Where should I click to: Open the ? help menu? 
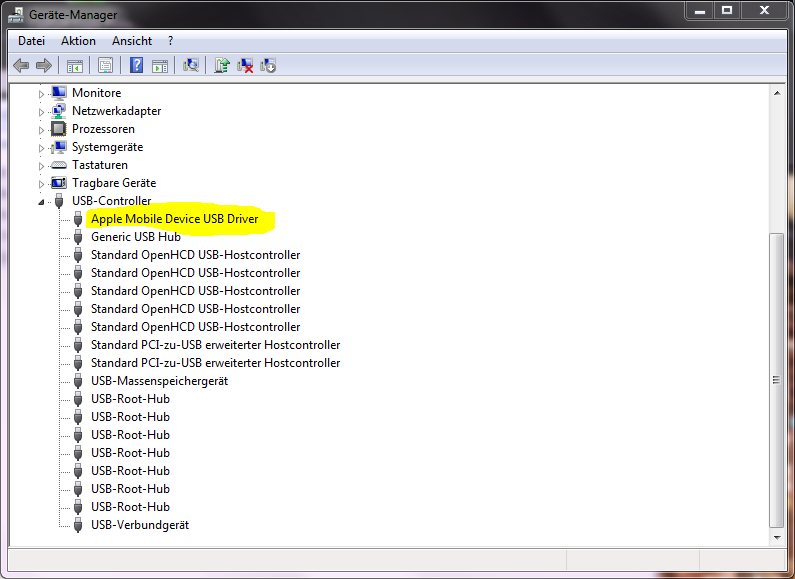[x=170, y=41]
